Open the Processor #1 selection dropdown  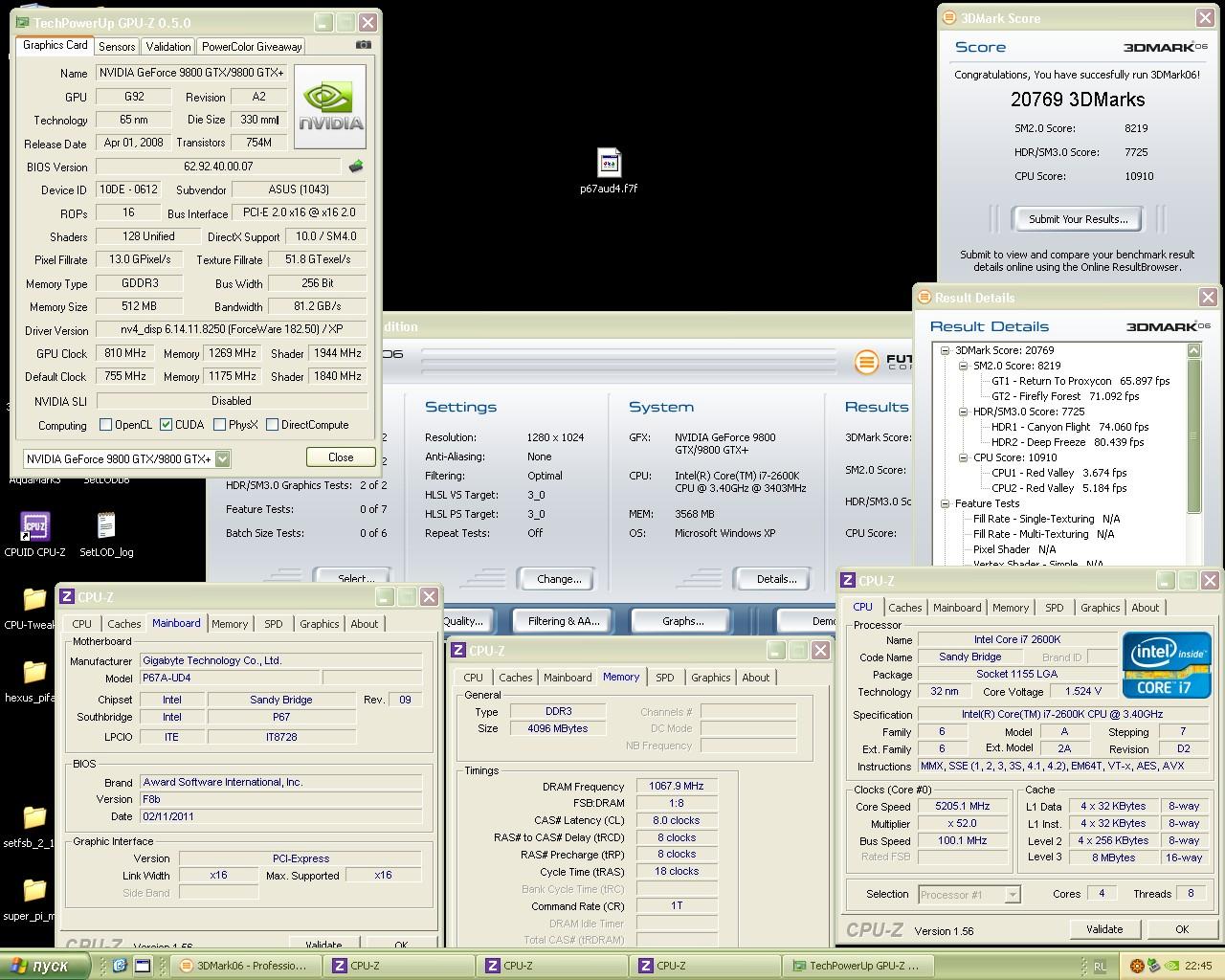[x=1013, y=895]
